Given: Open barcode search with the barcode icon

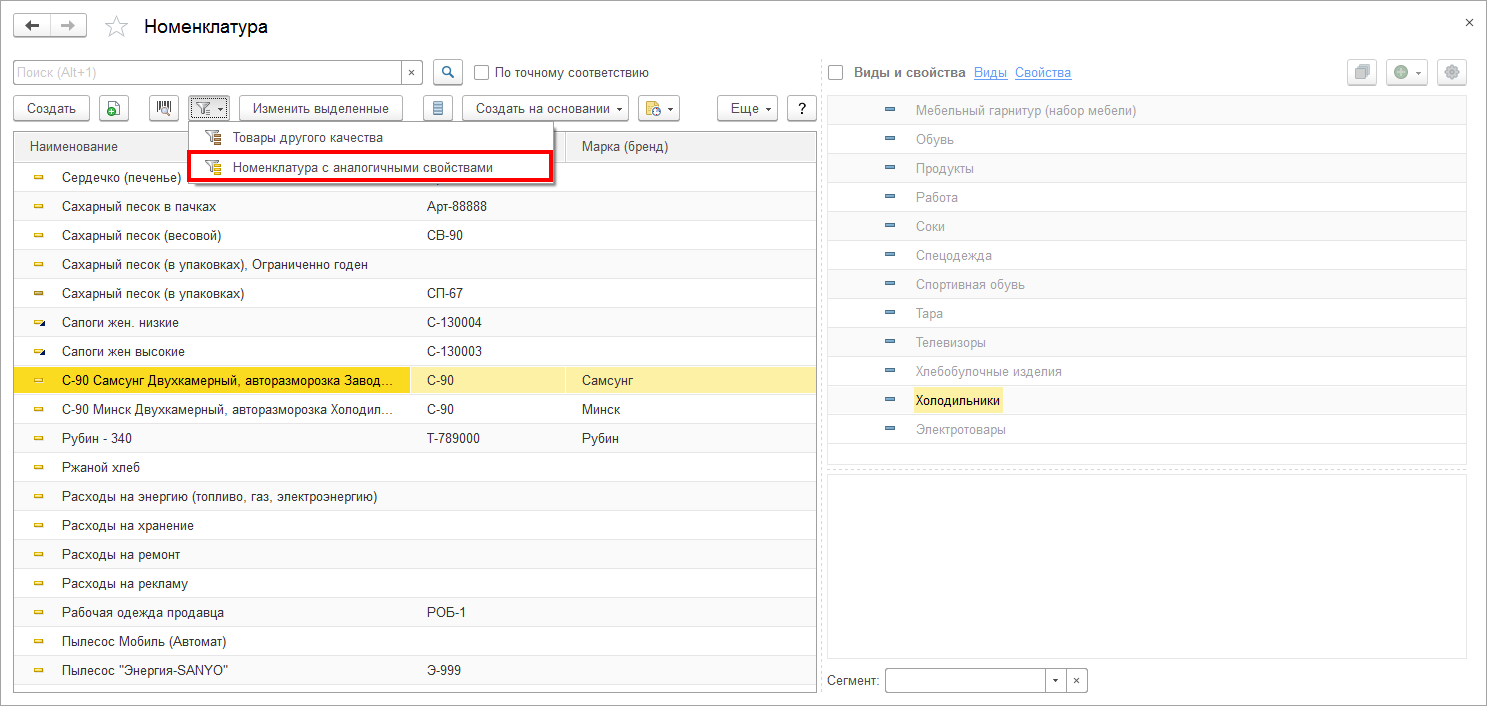Looking at the screenshot, I should point(164,108).
